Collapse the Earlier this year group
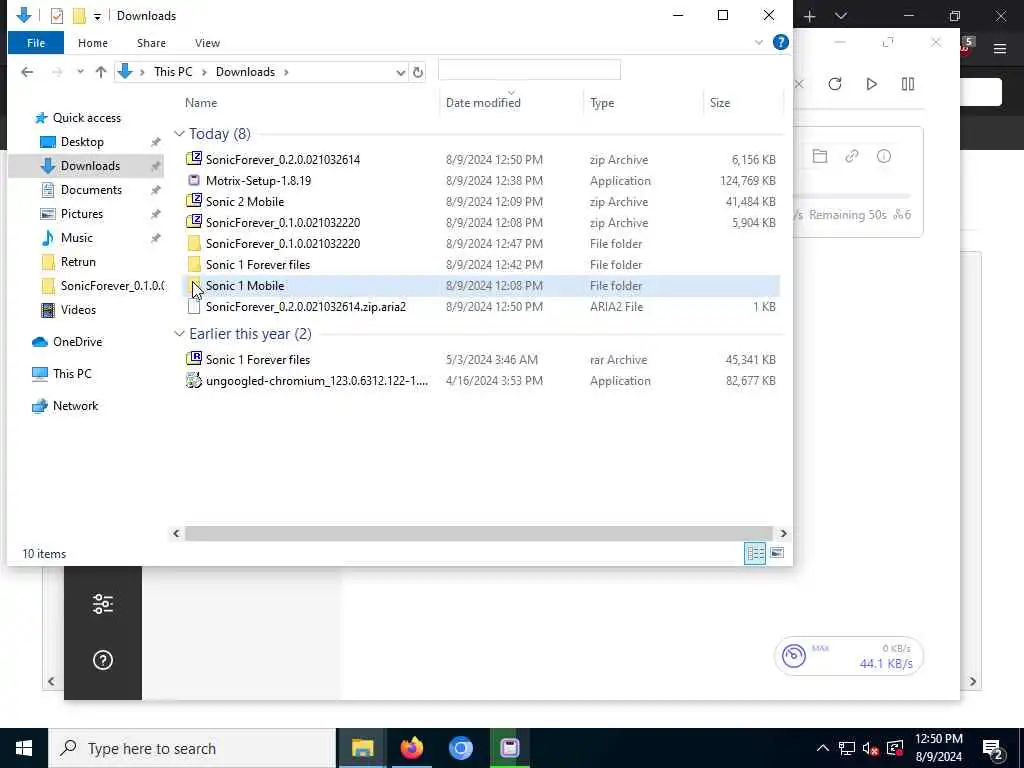The height and width of the screenshot is (768, 1024). point(179,334)
